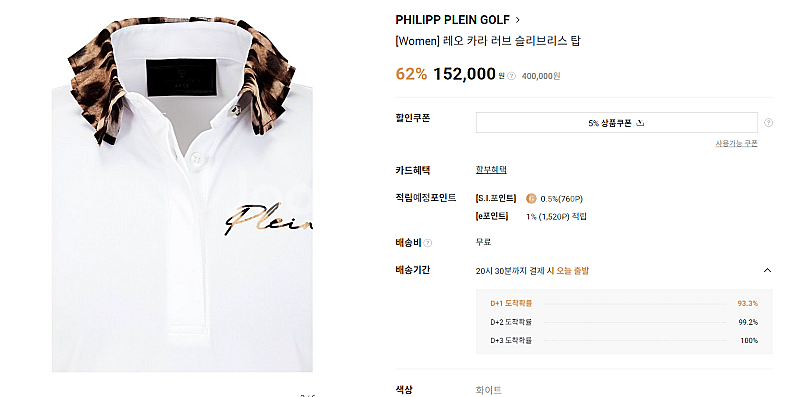The width and height of the screenshot is (800, 397).
Task: Click the 오늘 출발 shipping text
Action: pos(572,271)
